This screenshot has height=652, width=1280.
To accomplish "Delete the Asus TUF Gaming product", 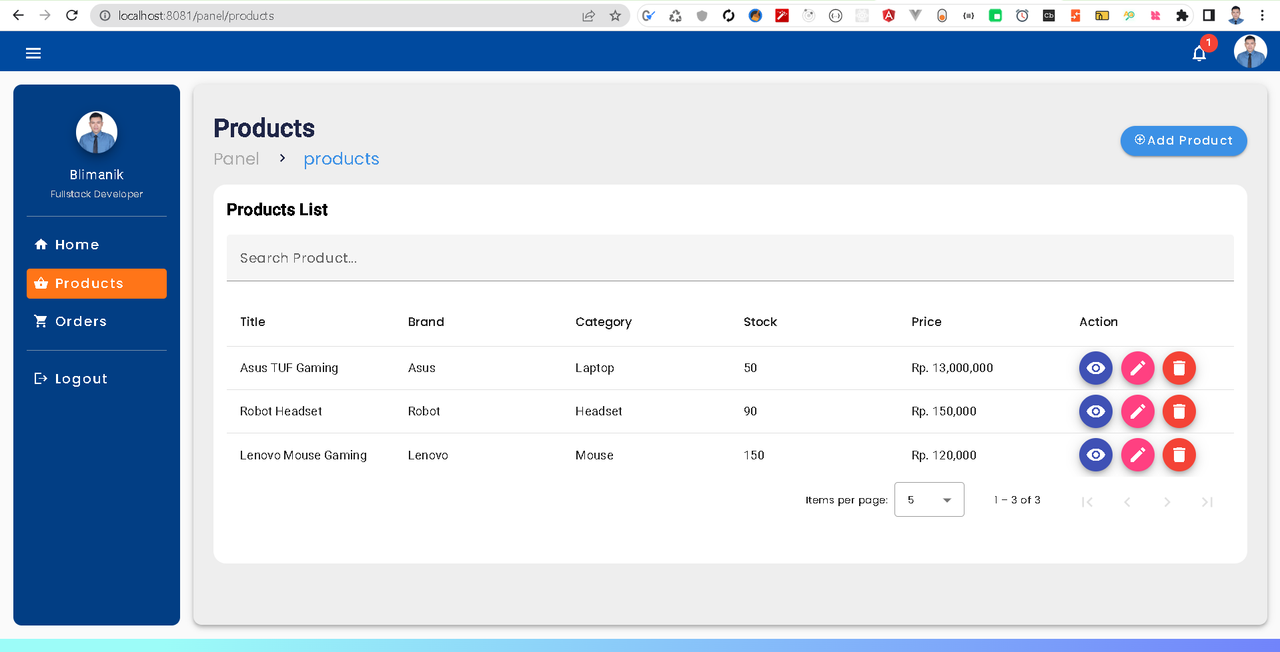I will [x=1179, y=368].
